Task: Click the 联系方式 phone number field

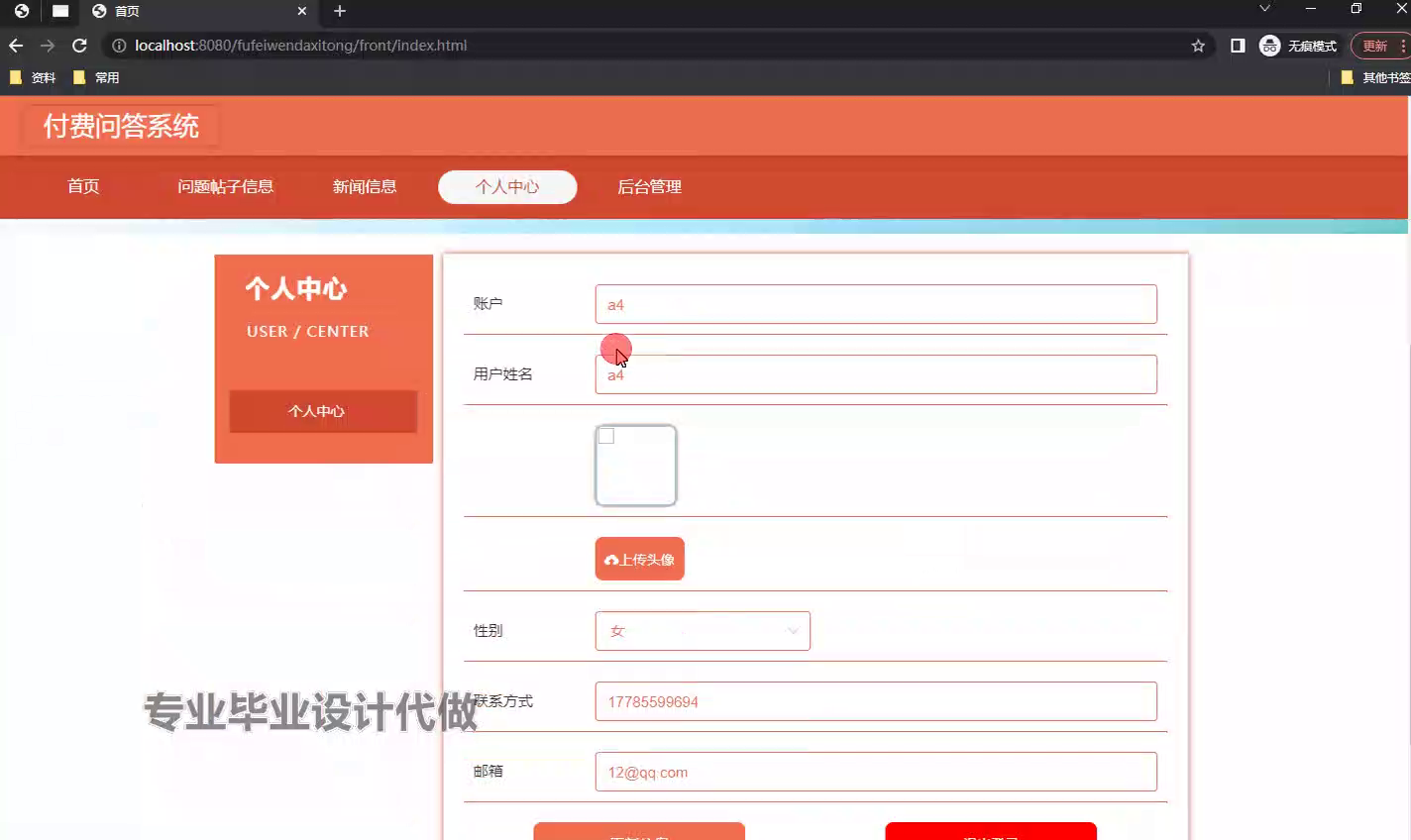Action: 876,701
